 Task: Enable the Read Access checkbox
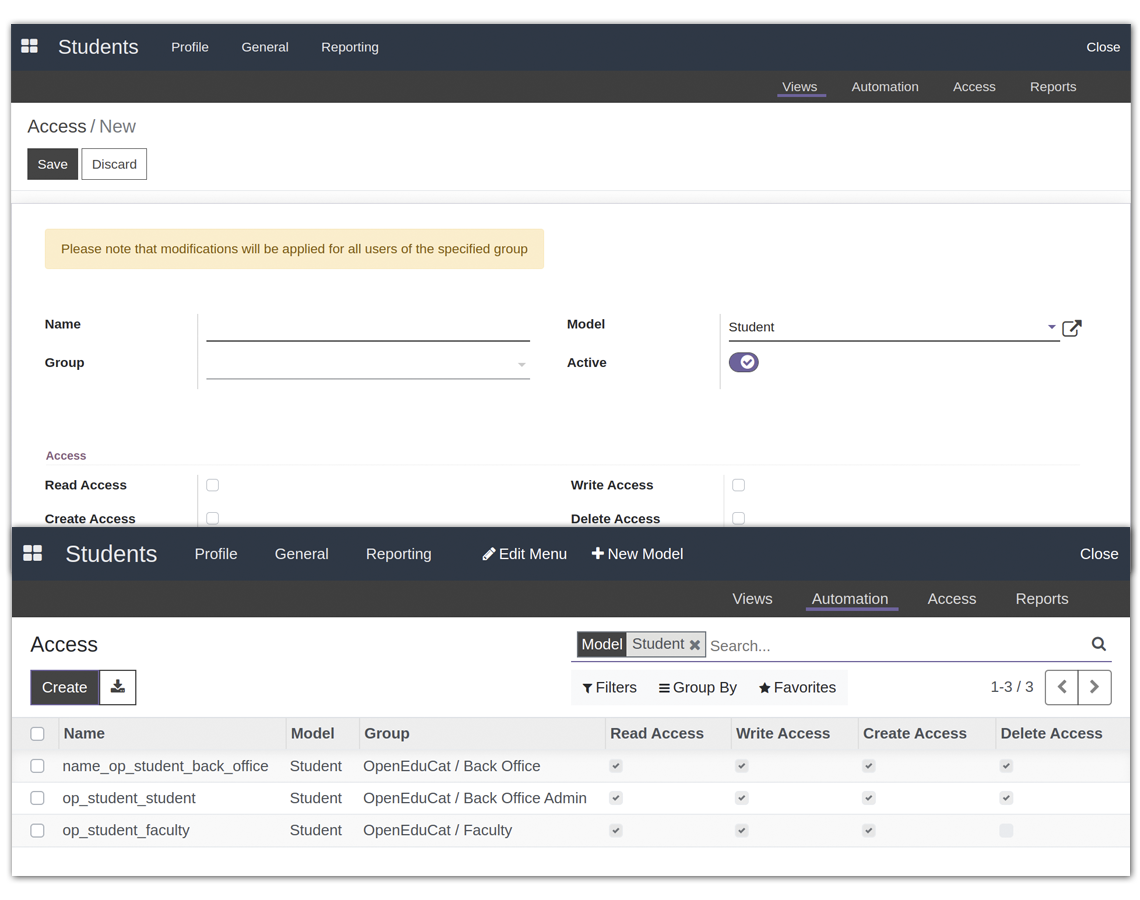click(x=212, y=485)
